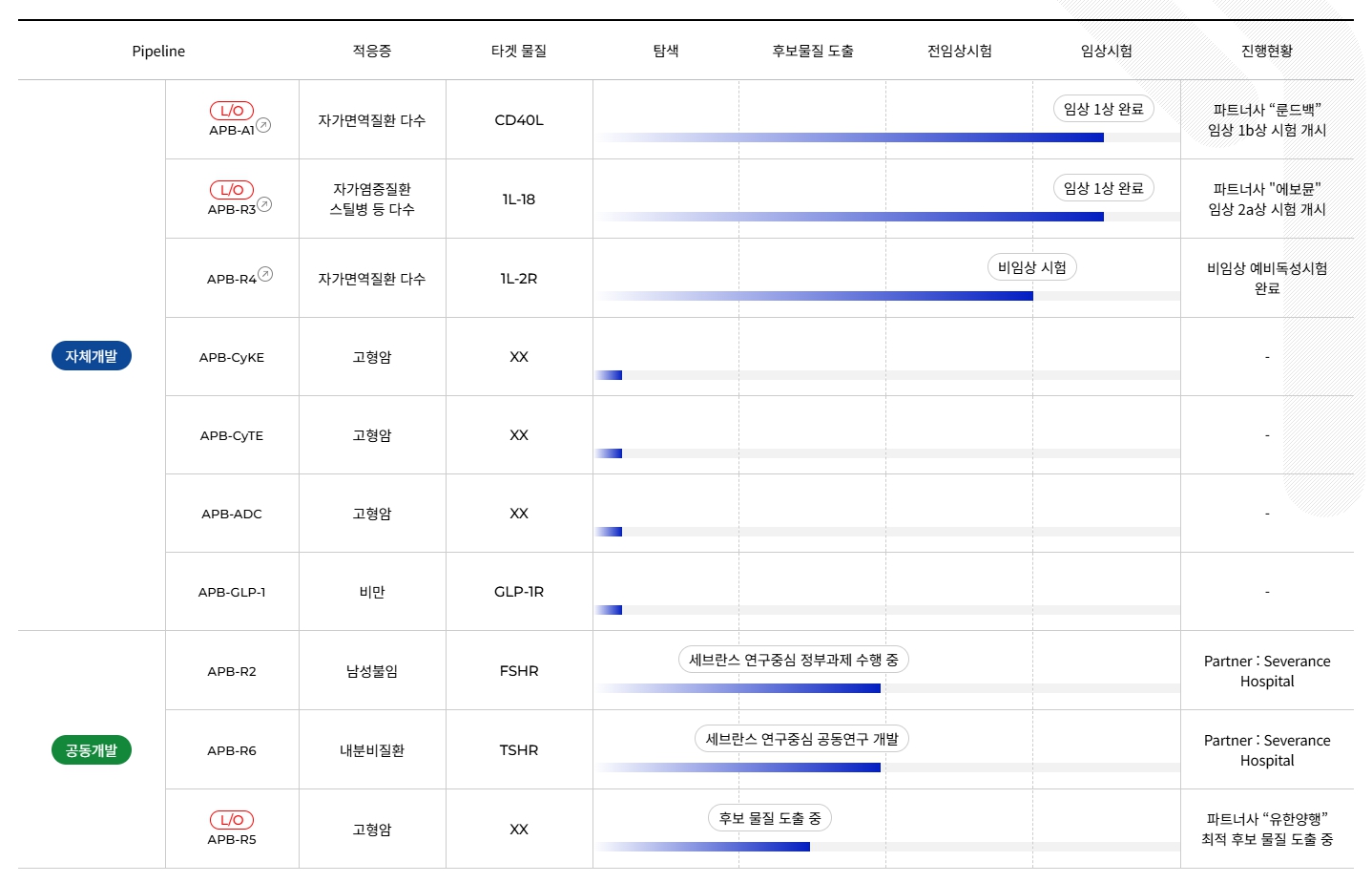The height and width of the screenshot is (883, 1372).
Task: Select the L/O badge on APB-R5 row
Action: point(232,819)
